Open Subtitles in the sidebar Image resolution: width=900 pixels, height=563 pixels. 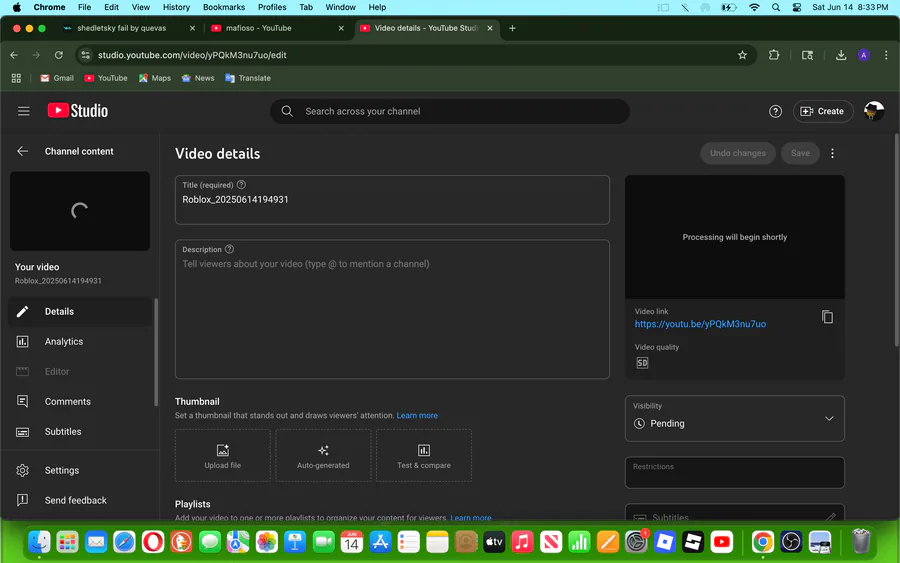pos(80,432)
